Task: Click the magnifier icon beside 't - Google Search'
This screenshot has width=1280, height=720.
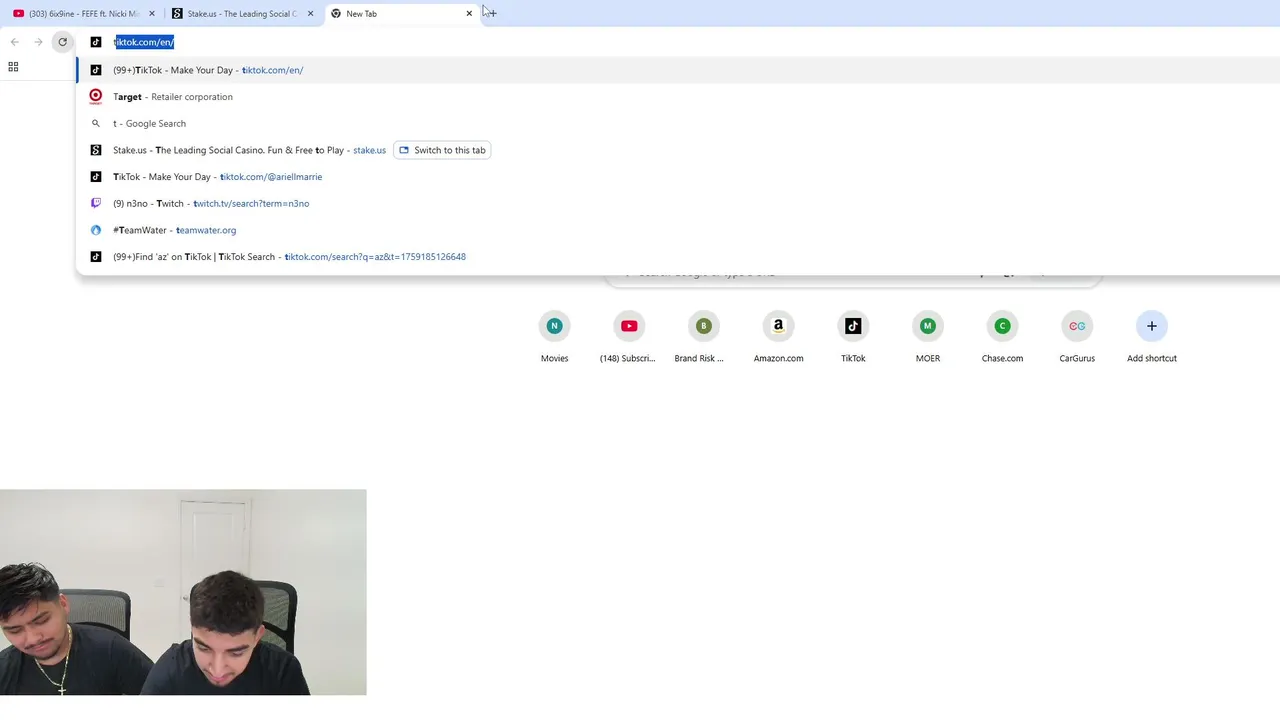Action: (96, 123)
